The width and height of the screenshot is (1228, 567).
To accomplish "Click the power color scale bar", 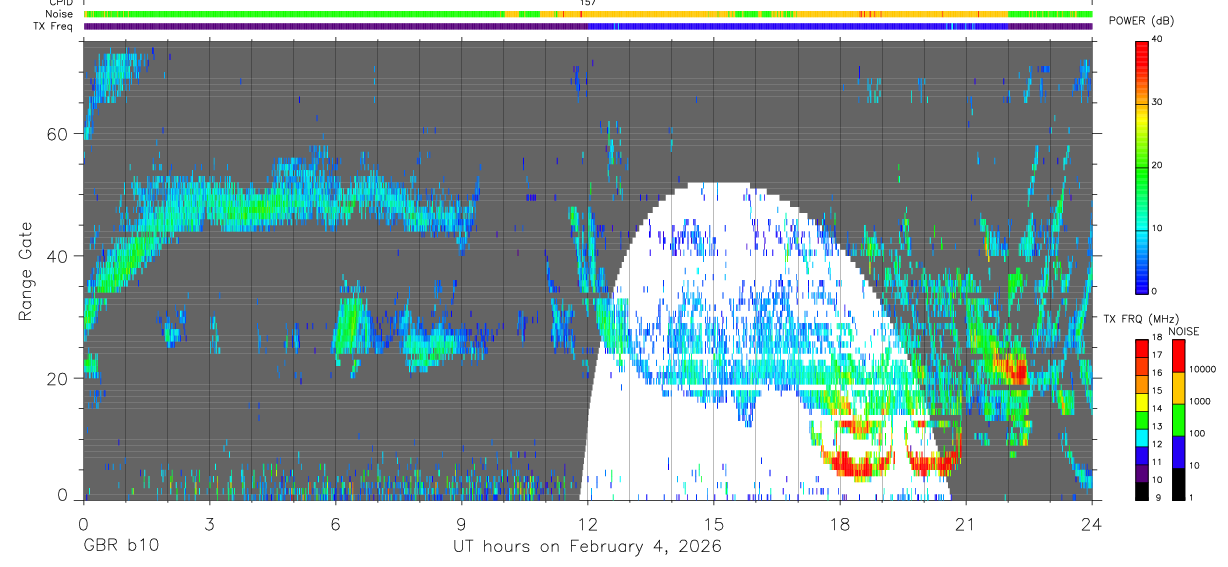I will click(x=1142, y=166).
